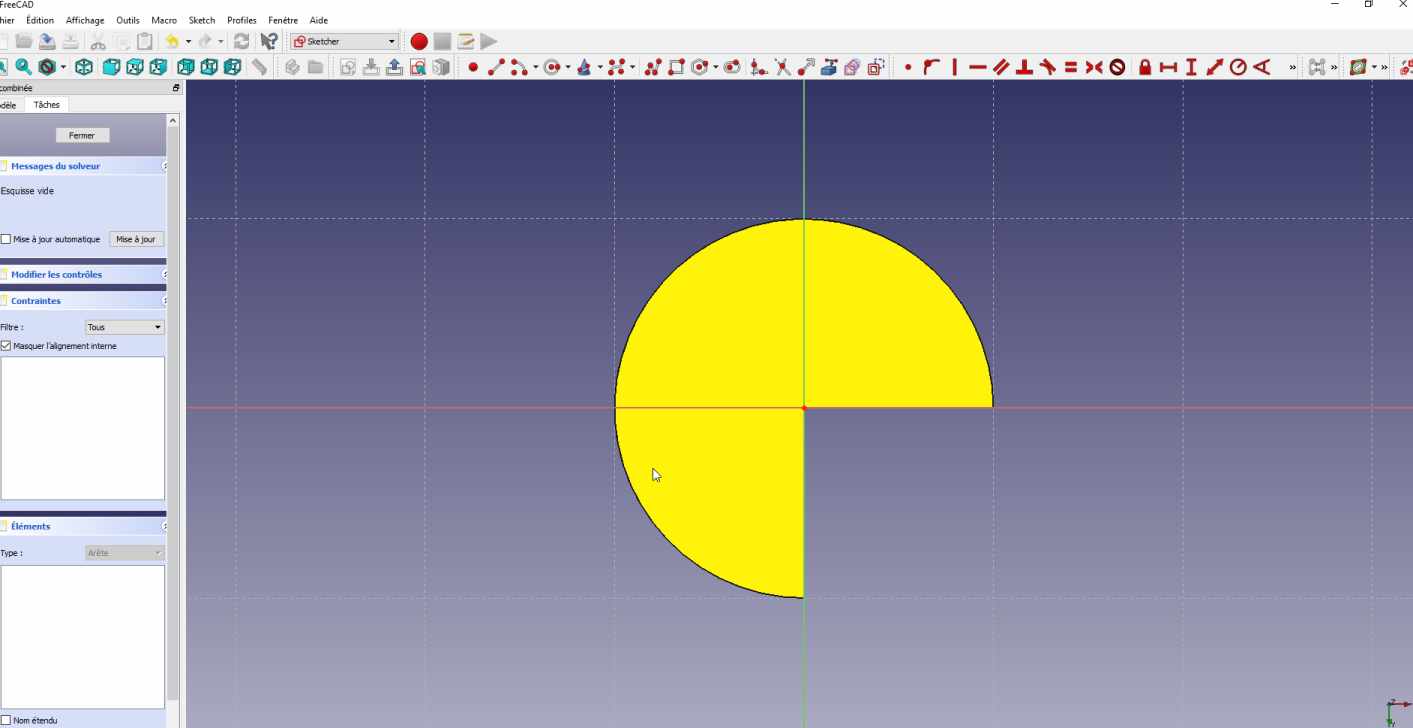Image resolution: width=1413 pixels, height=728 pixels.
Task: Click inside the Éléments list box
Action: (83, 637)
